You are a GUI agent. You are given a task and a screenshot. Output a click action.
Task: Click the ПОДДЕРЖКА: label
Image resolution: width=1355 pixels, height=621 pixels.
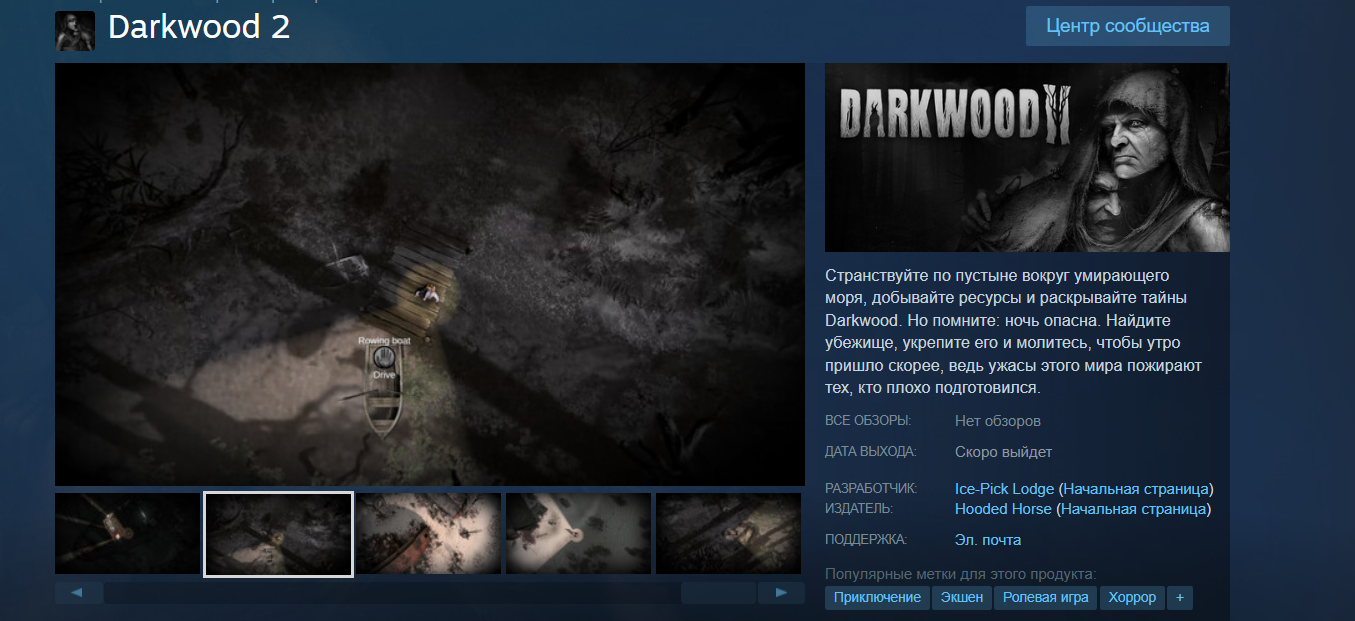tap(866, 540)
